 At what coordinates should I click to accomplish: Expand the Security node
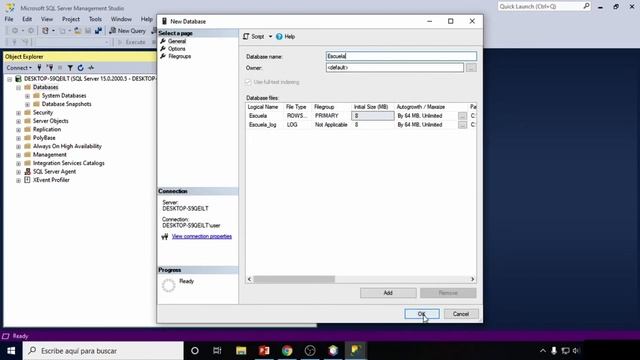(18, 113)
